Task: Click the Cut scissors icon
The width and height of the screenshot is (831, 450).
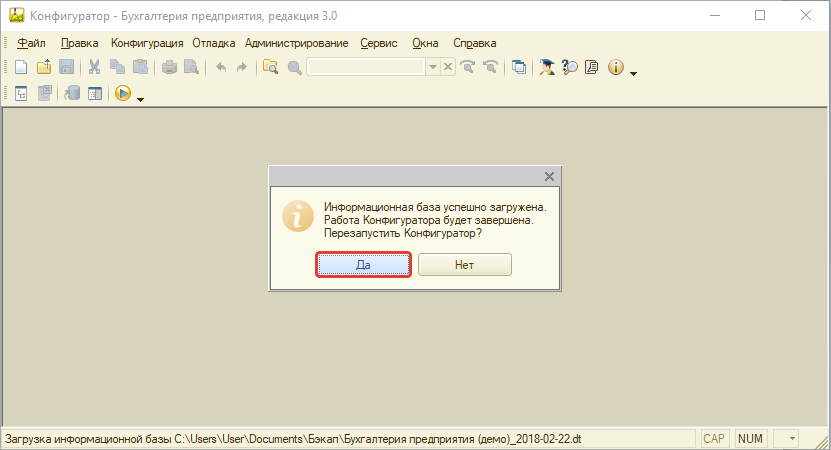Action: (94, 67)
